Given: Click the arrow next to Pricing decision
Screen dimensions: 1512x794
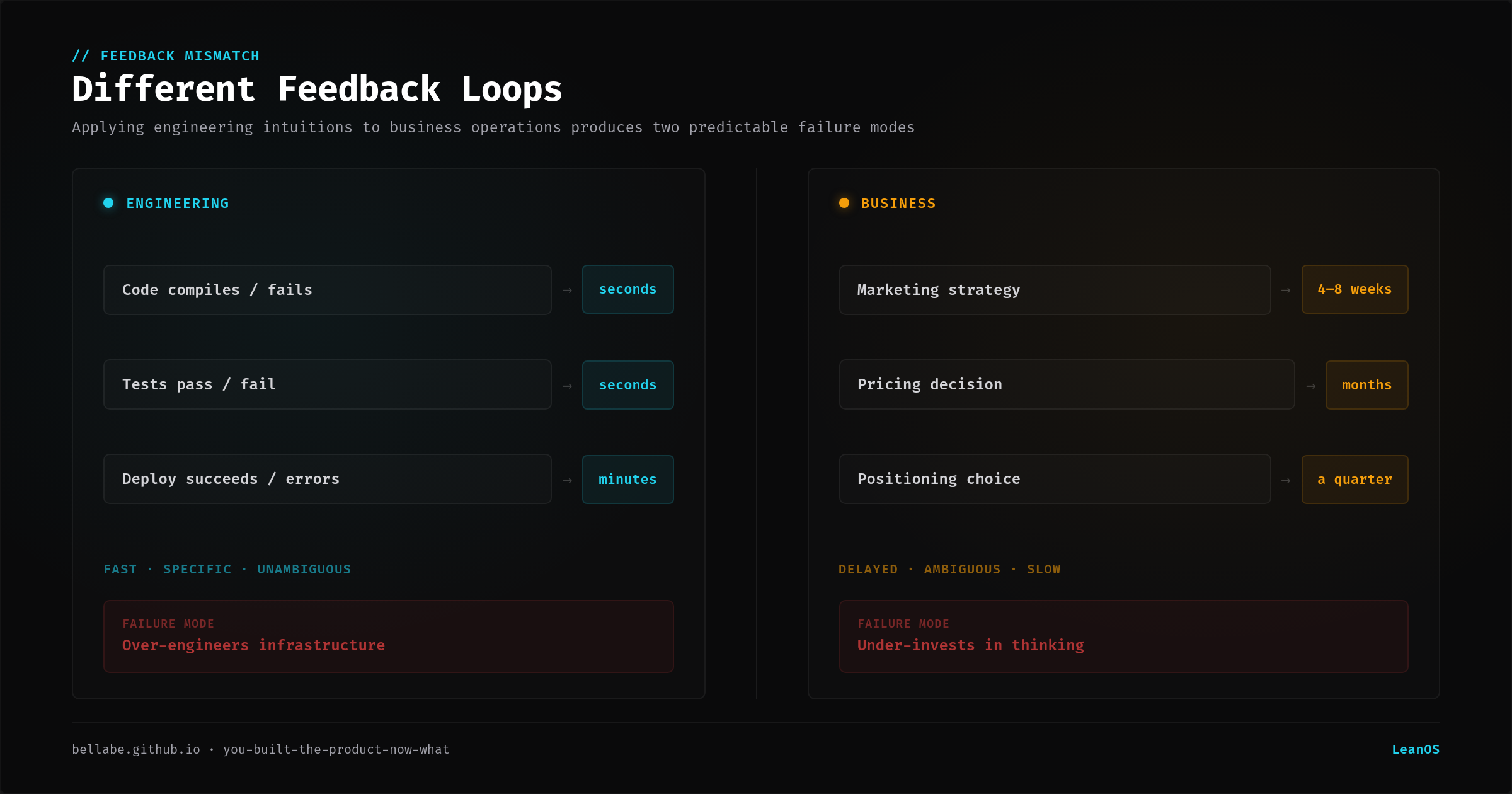Looking at the screenshot, I should click(1311, 384).
